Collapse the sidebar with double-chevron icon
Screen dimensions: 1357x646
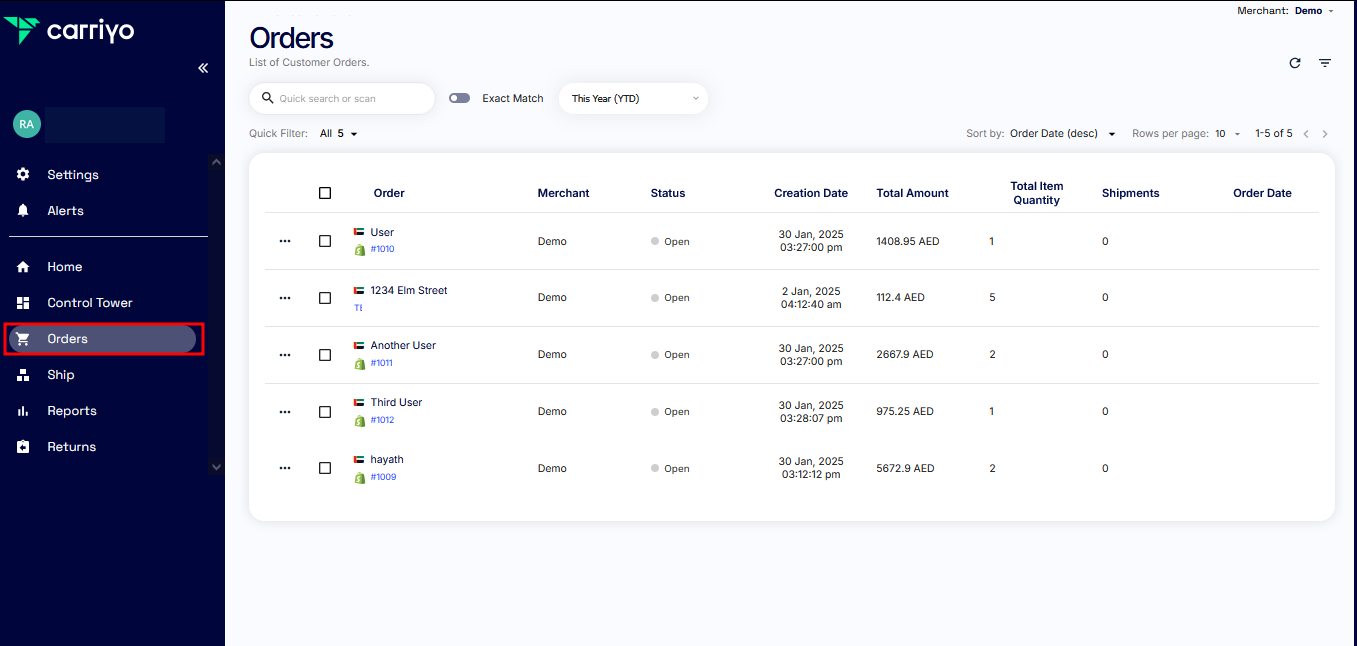(x=203, y=68)
